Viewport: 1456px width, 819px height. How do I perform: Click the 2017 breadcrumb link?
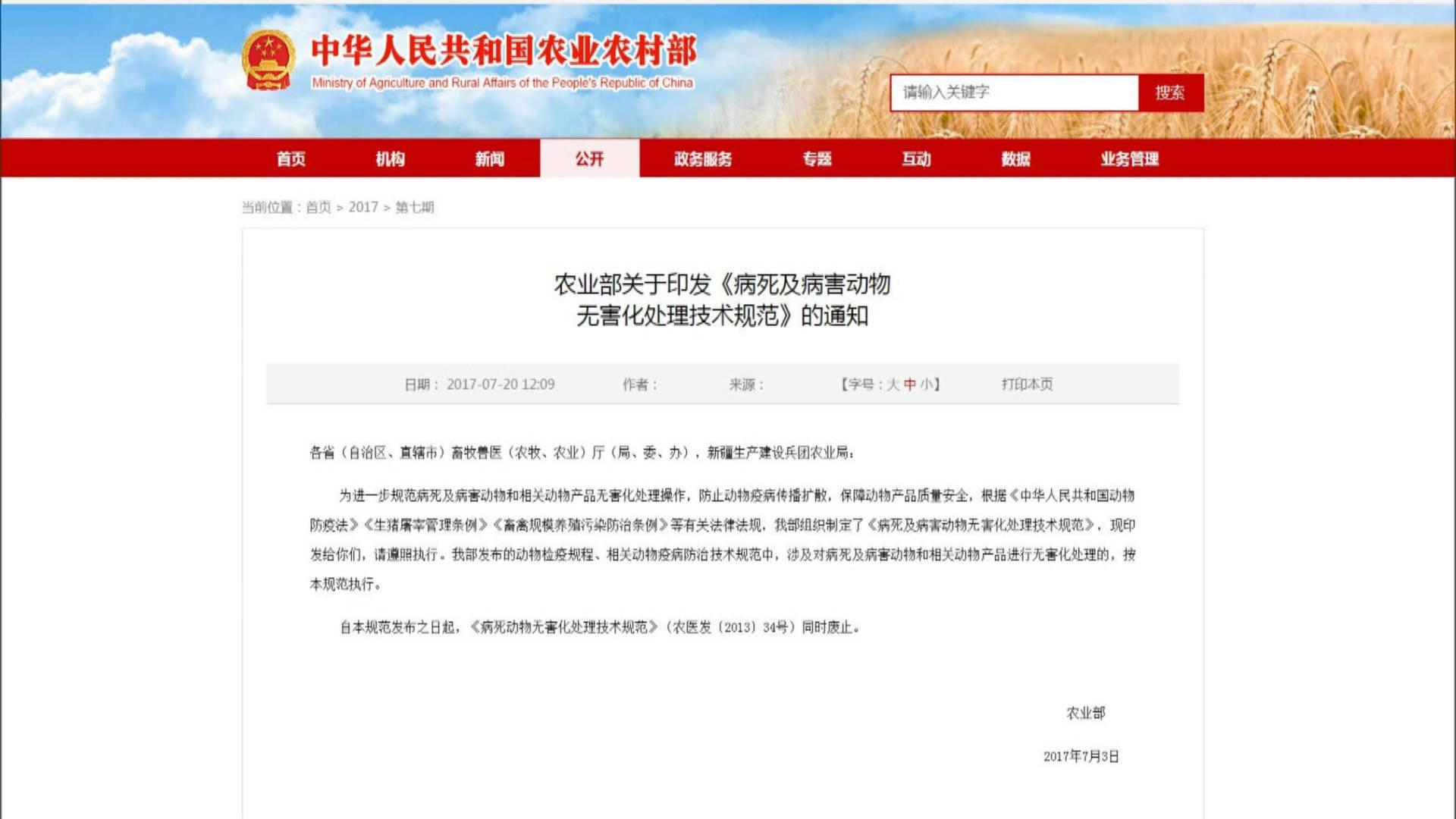[363, 207]
